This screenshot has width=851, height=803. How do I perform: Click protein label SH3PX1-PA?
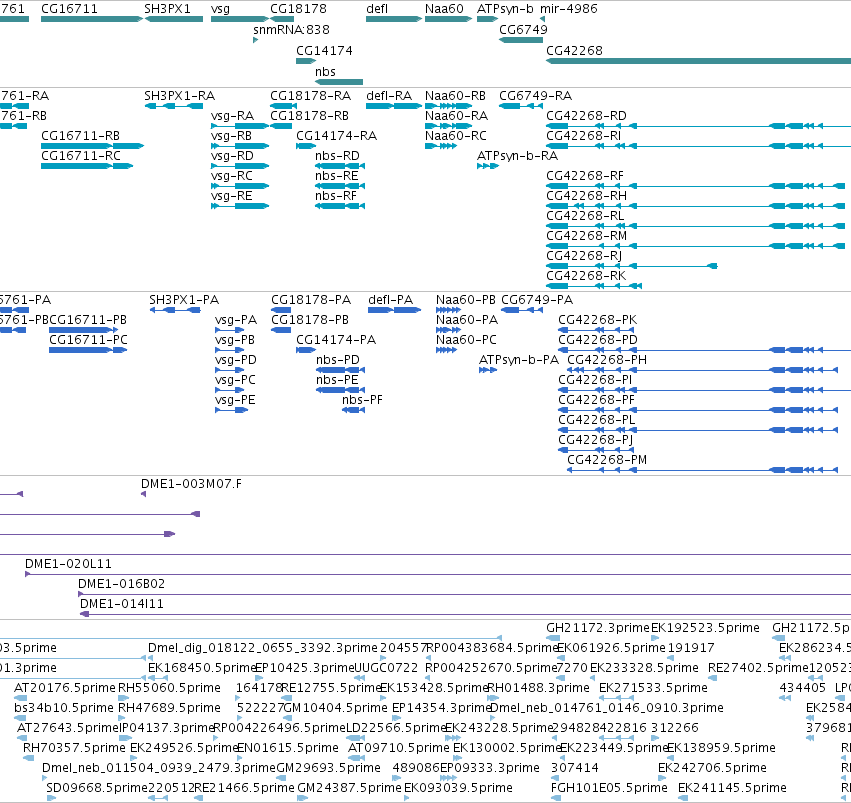point(184,300)
